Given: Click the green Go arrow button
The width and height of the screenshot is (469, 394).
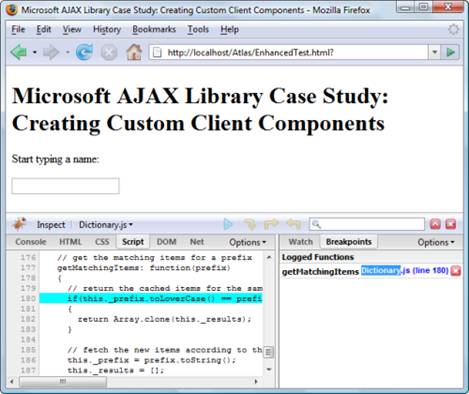Looking at the screenshot, I should click(450, 52).
